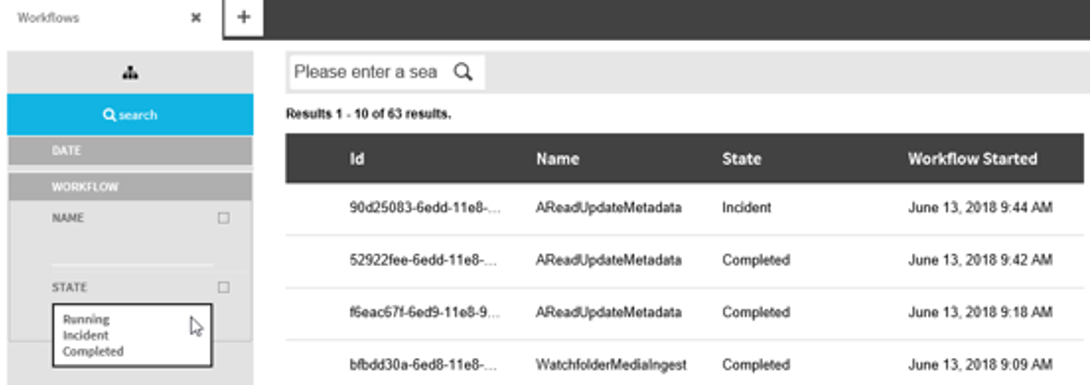Open workflow 90d25083 with Incident state
Image resolution: width=1090 pixels, height=385 pixels.
684,208
